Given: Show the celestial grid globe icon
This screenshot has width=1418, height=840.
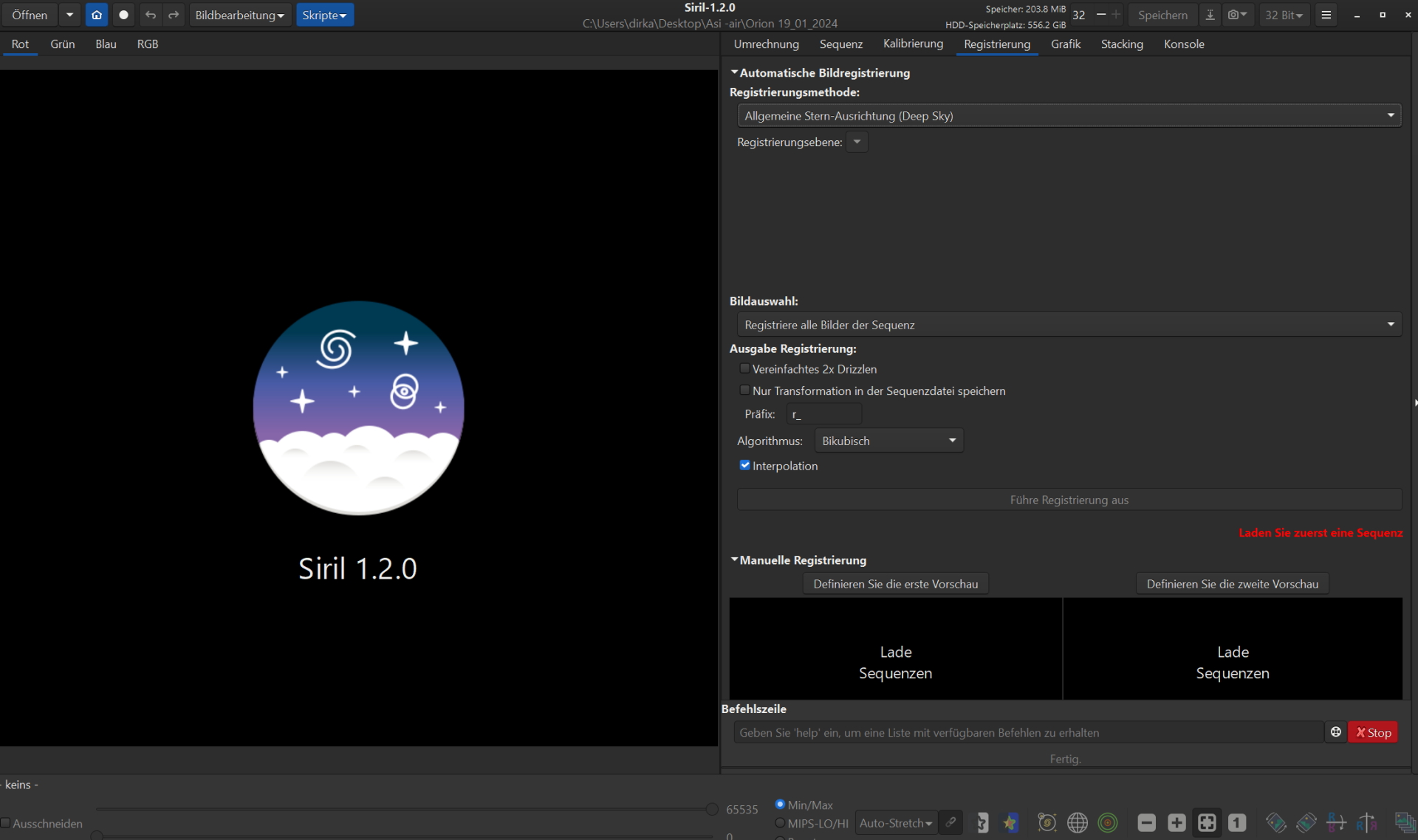Looking at the screenshot, I should (x=1078, y=822).
